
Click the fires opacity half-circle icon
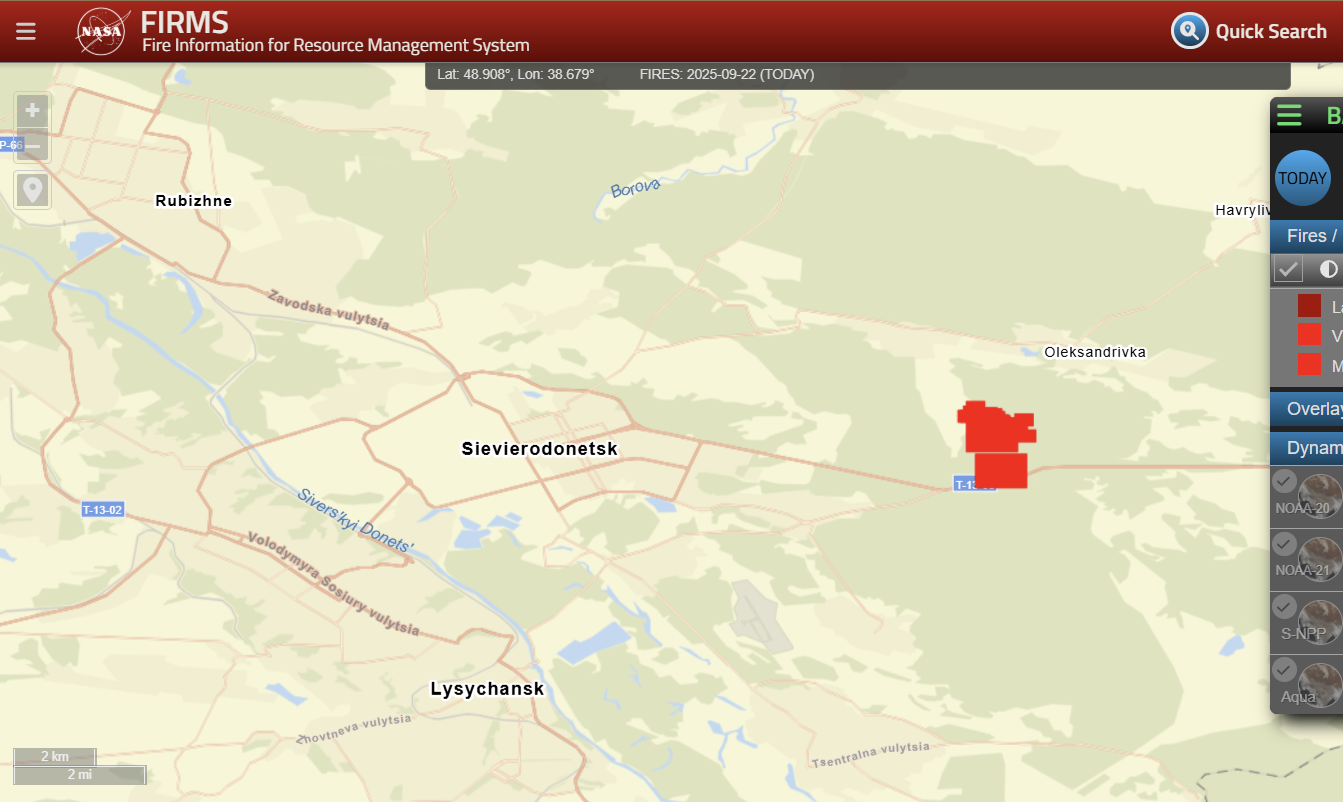point(1328,269)
